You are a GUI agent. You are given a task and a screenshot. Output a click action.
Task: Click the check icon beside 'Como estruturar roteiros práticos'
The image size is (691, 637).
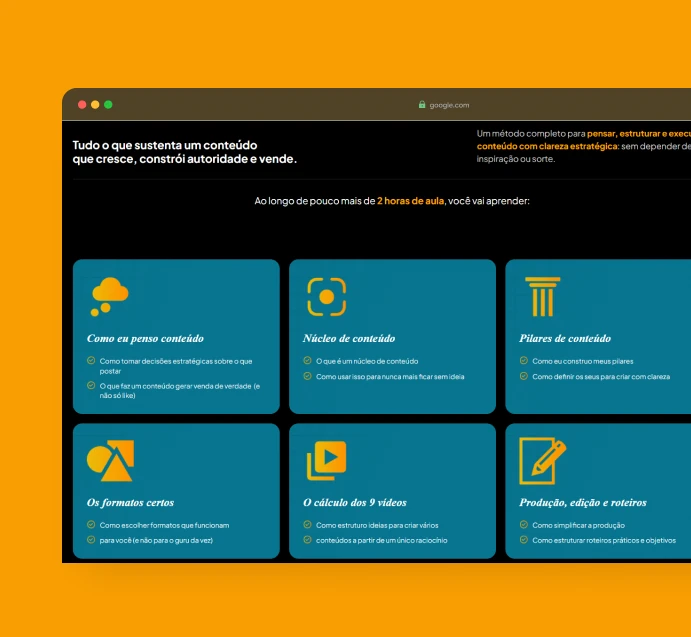pyautogui.click(x=524, y=540)
